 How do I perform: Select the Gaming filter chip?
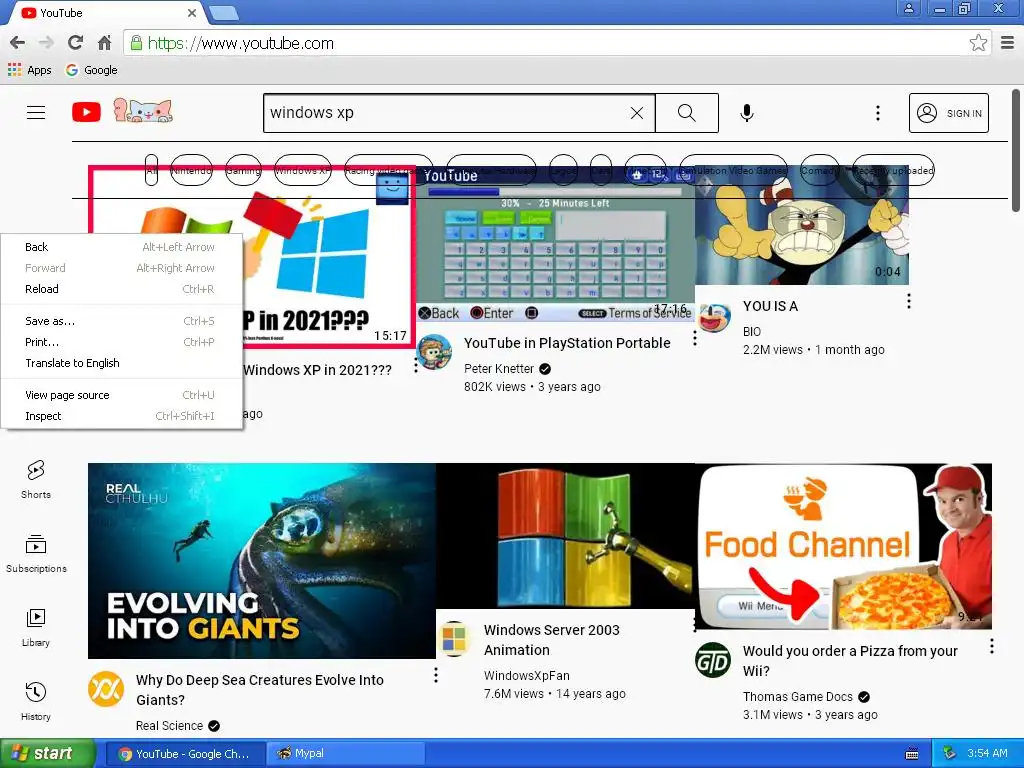(x=243, y=170)
